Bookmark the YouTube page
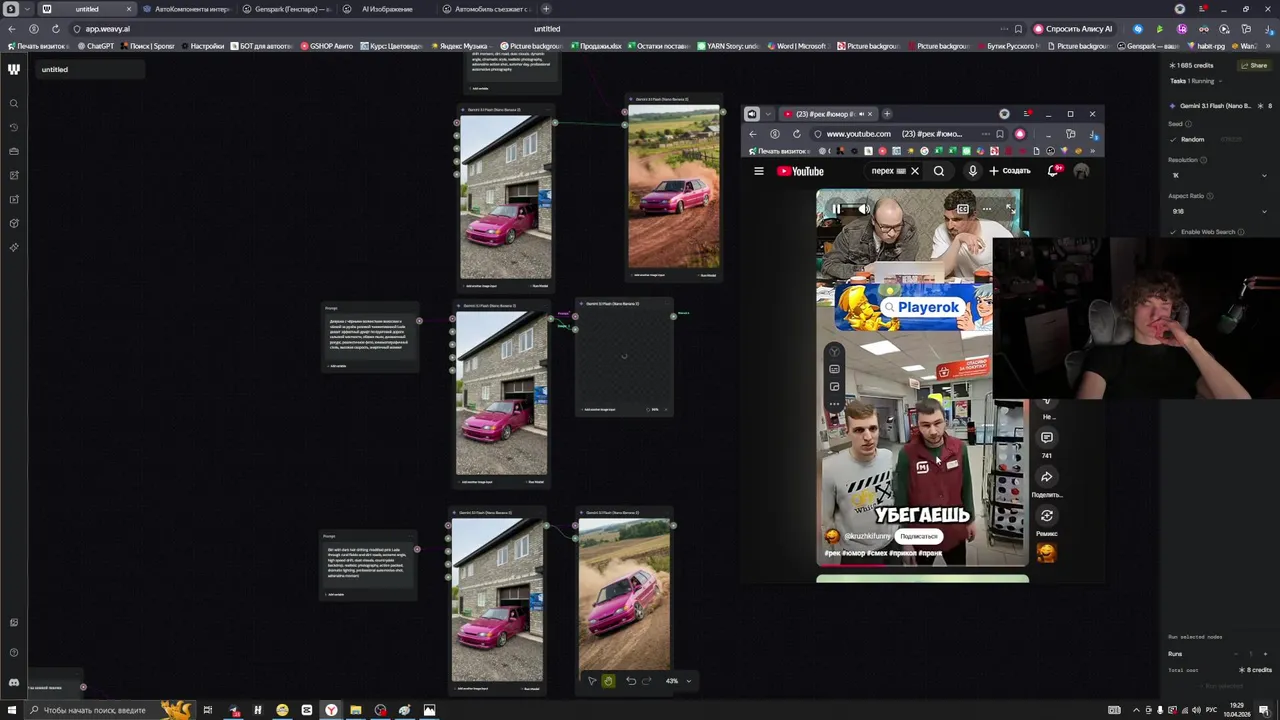1280x720 pixels. coord(999,134)
